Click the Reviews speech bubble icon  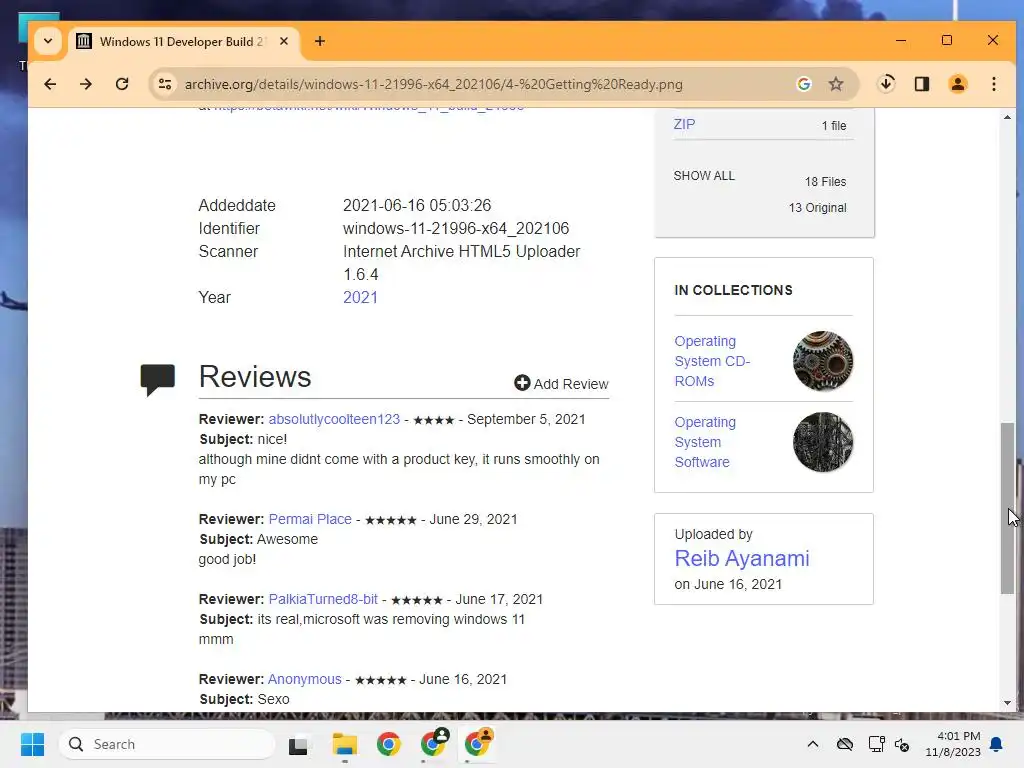point(157,380)
